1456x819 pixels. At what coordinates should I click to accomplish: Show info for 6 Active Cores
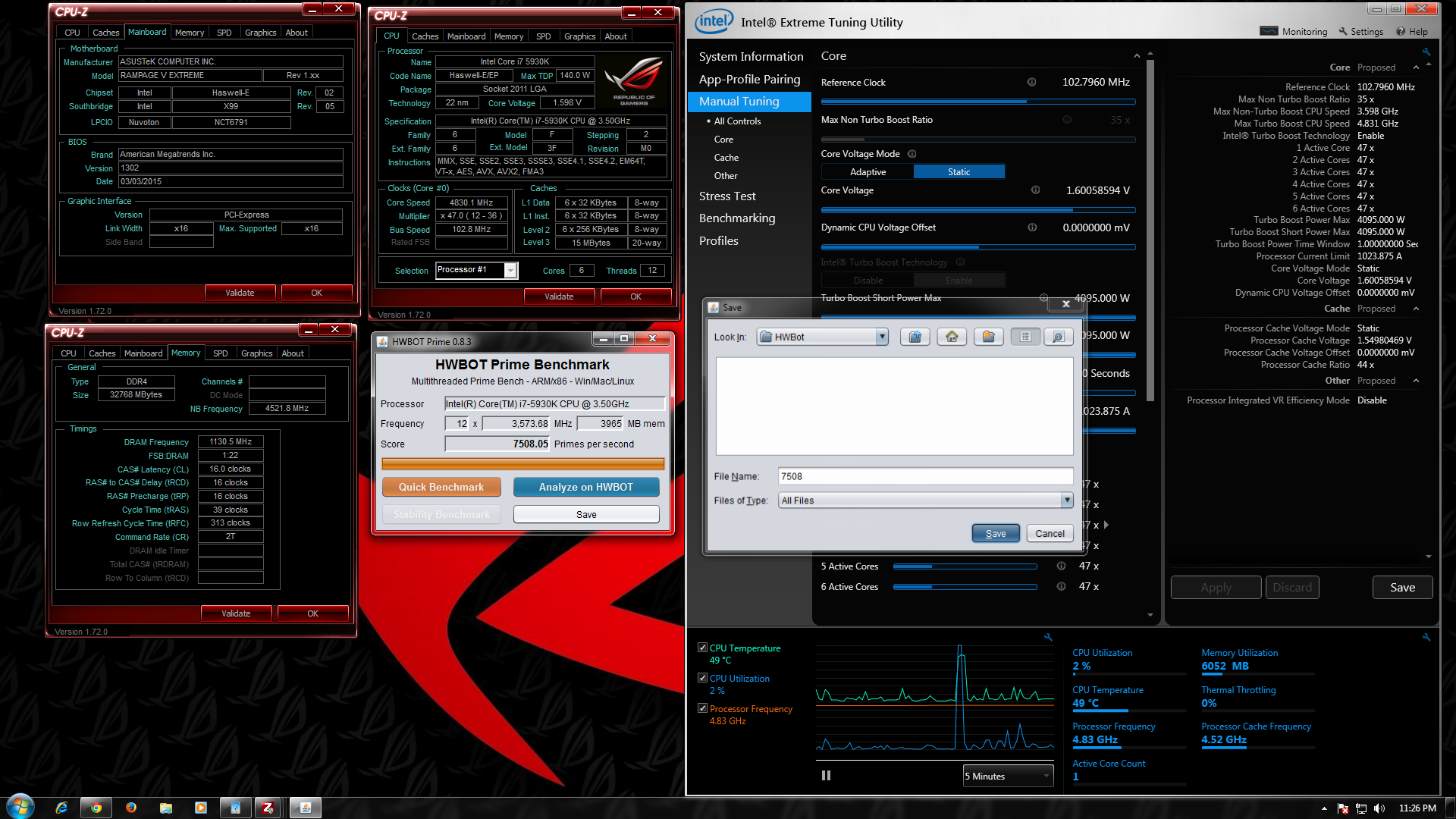pos(1061,586)
